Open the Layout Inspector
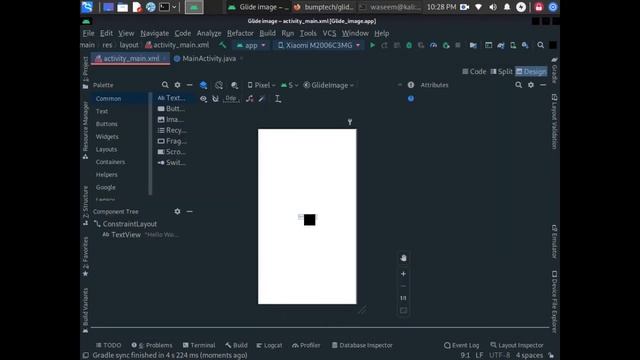This screenshot has height=360, width=640. [x=517, y=345]
